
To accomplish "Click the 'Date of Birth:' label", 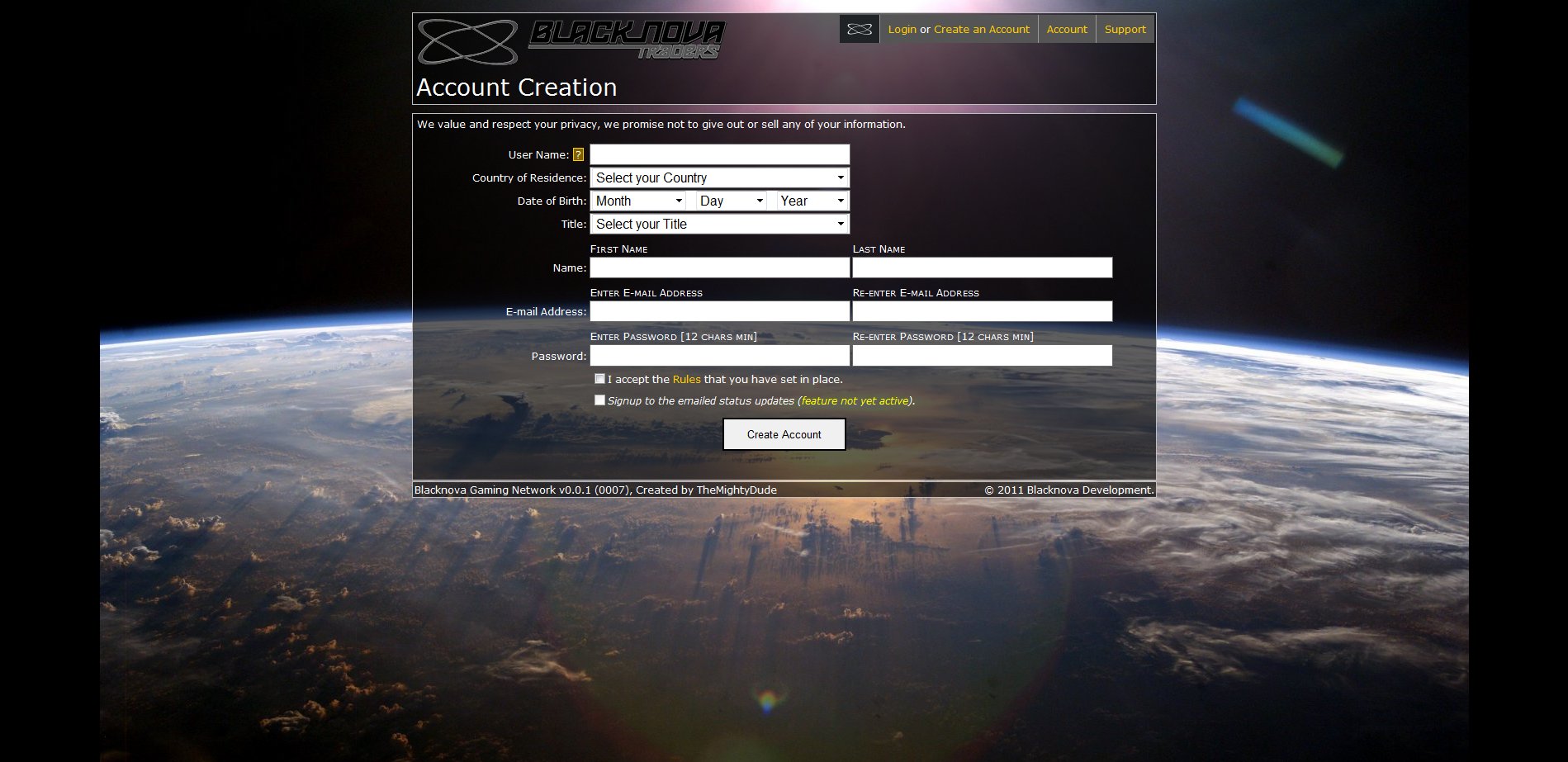I will click(x=552, y=201).
